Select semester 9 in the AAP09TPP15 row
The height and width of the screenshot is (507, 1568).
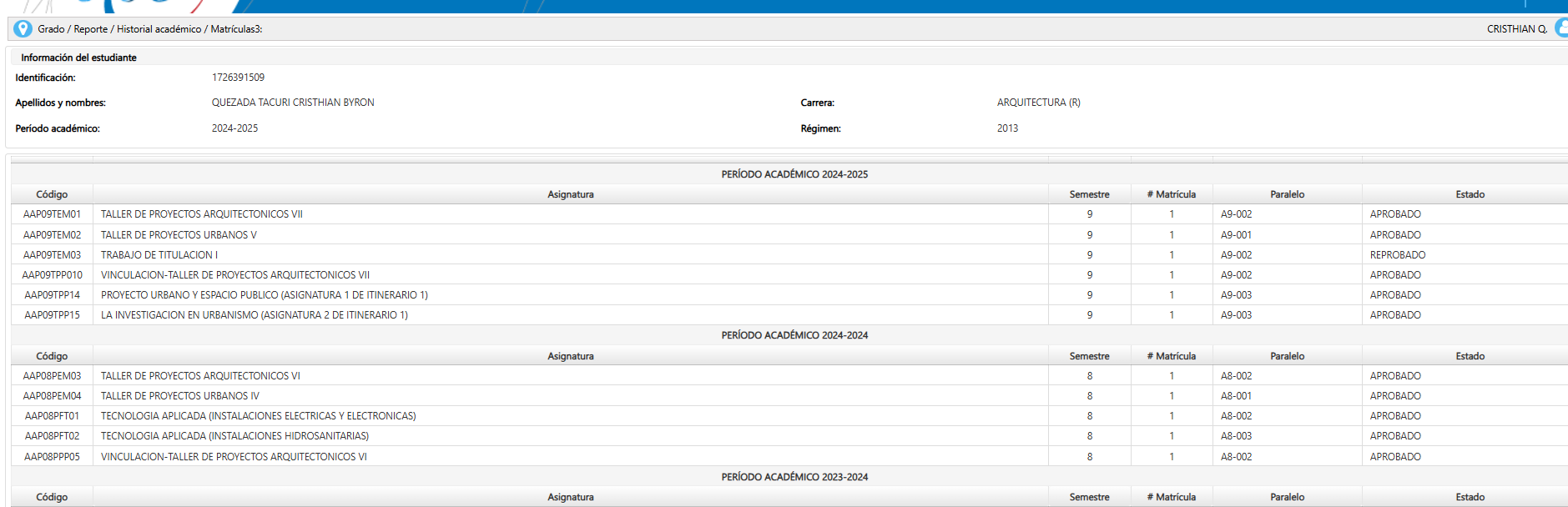[1089, 315]
